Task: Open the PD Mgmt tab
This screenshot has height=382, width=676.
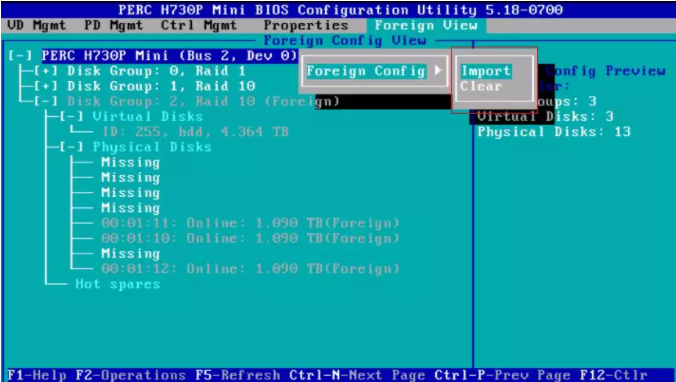Action: pyautogui.click(x=113, y=25)
